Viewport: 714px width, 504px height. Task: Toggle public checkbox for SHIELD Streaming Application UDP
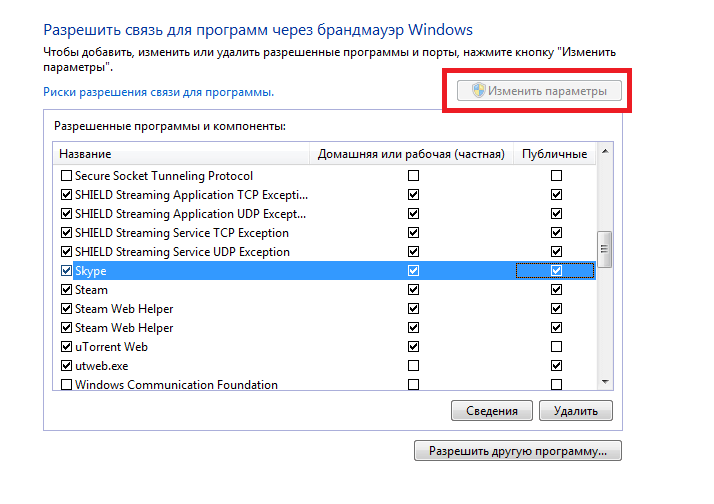point(556,214)
